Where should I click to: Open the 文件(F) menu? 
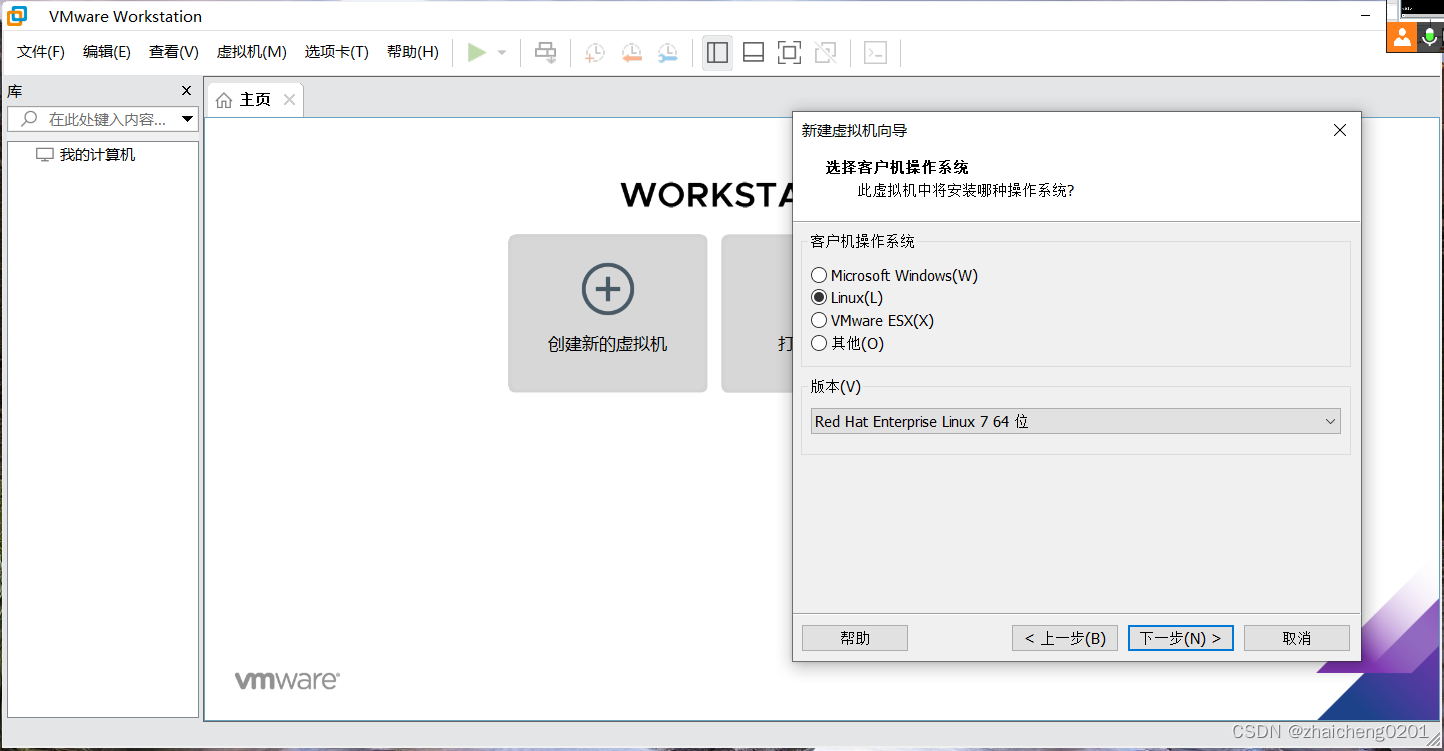(41, 52)
